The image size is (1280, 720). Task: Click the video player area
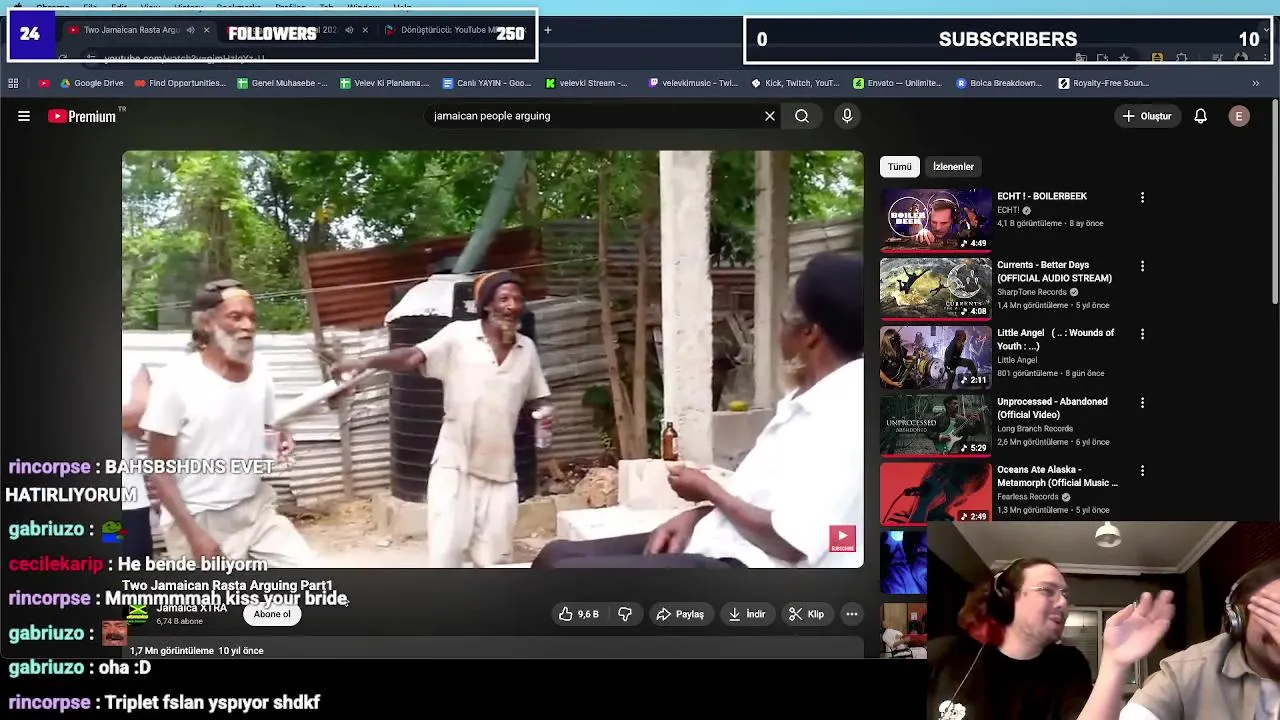492,359
